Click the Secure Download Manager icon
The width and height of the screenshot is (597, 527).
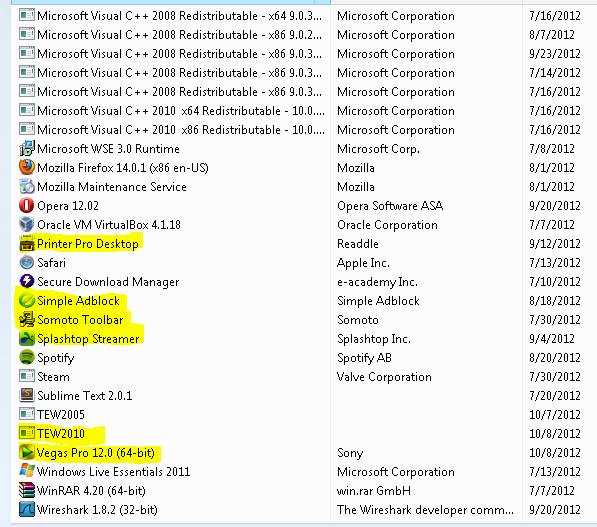coord(27,281)
